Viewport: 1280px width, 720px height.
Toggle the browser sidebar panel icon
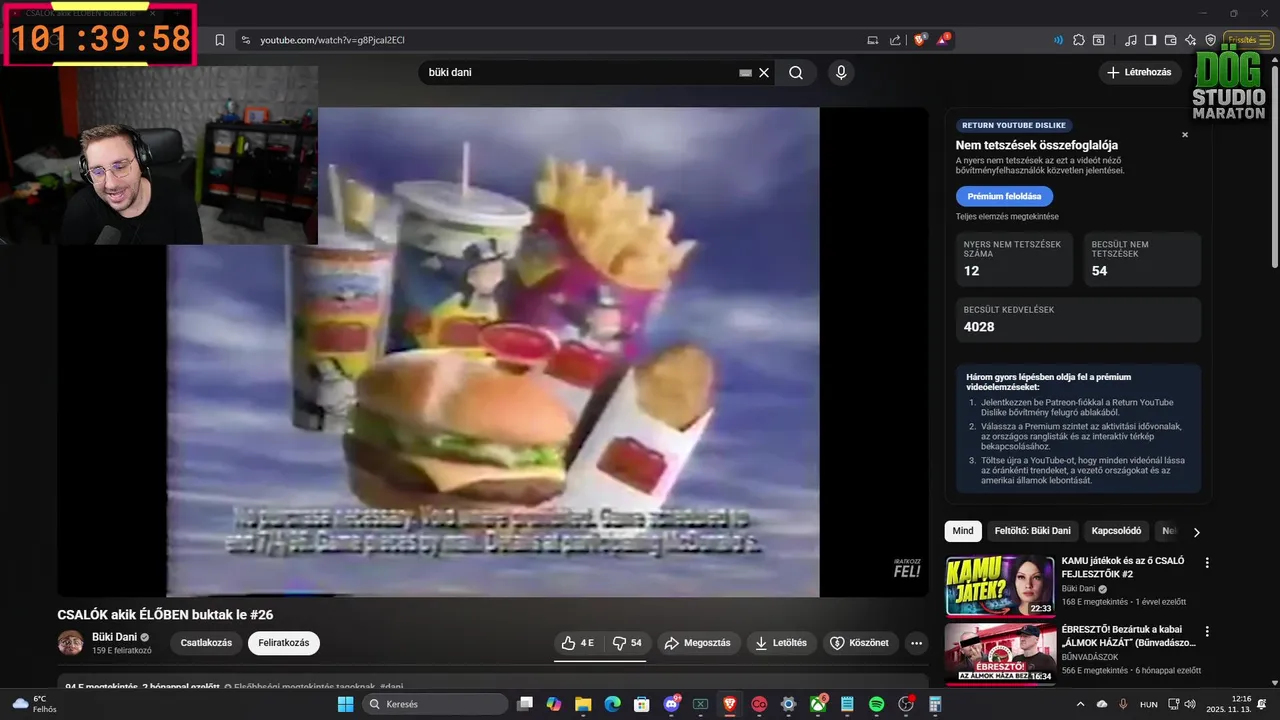pyautogui.click(x=1151, y=40)
